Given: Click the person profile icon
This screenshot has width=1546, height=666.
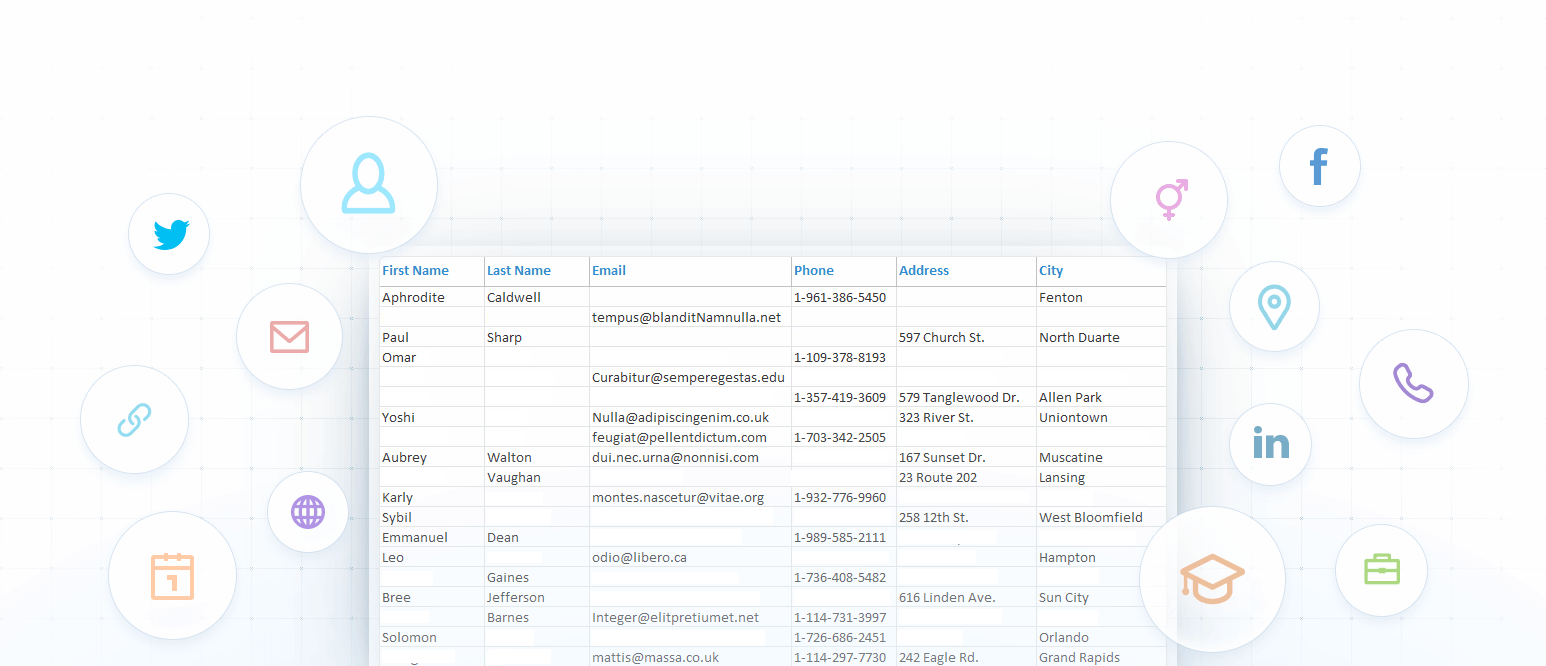Looking at the screenshot, I should coord(368,183).
